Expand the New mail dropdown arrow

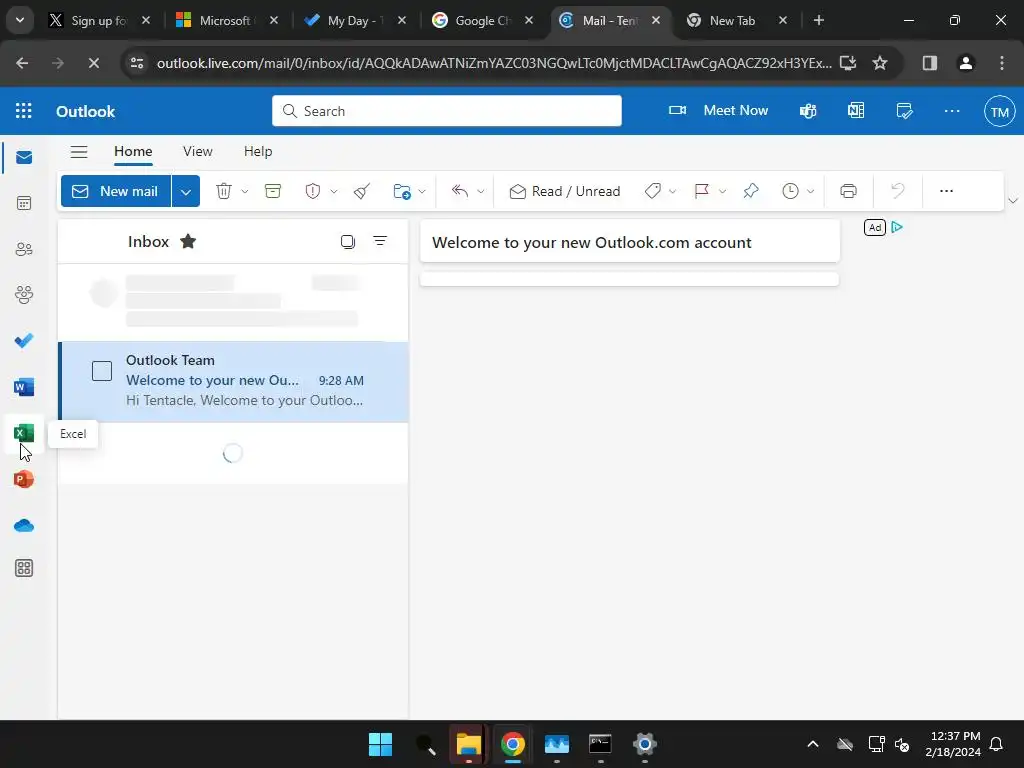[186, 191]
